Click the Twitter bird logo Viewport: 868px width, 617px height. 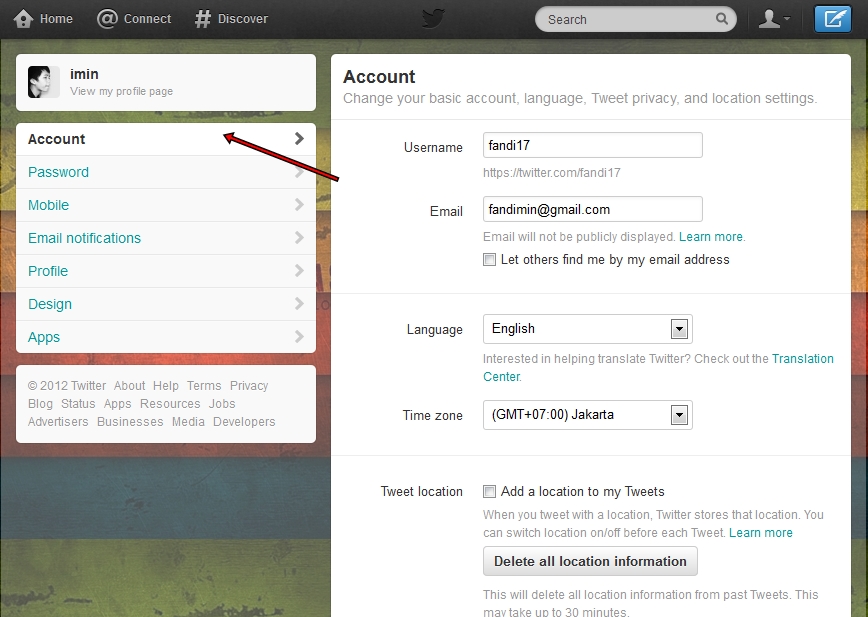coord(433,19)
